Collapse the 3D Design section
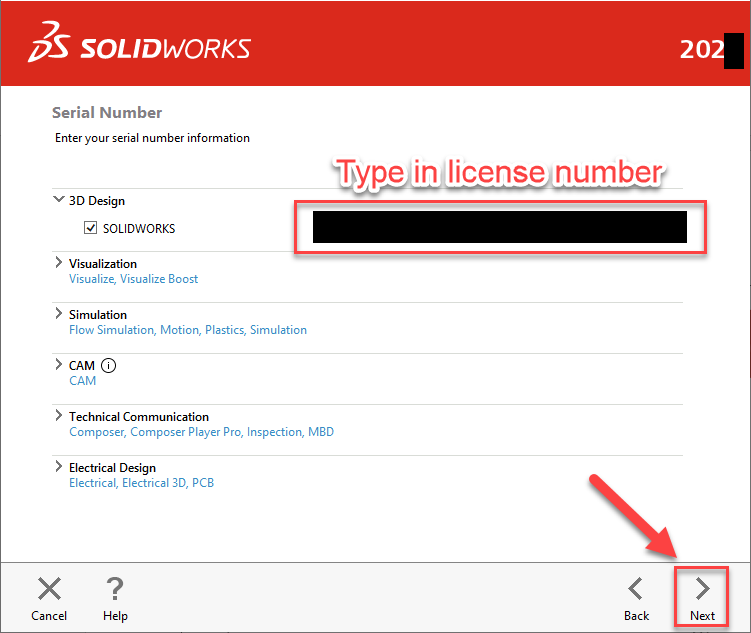The height and width of the screenshot is (633, 751). (58, 199)
